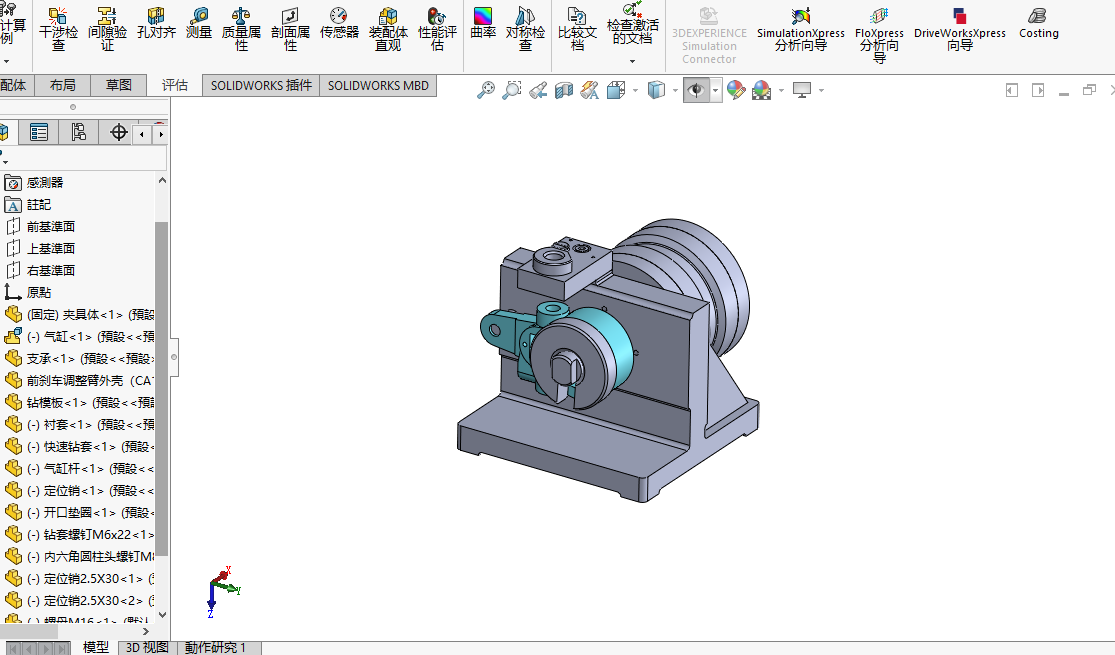Open 剖面属性 section properties

coord(290,28)
